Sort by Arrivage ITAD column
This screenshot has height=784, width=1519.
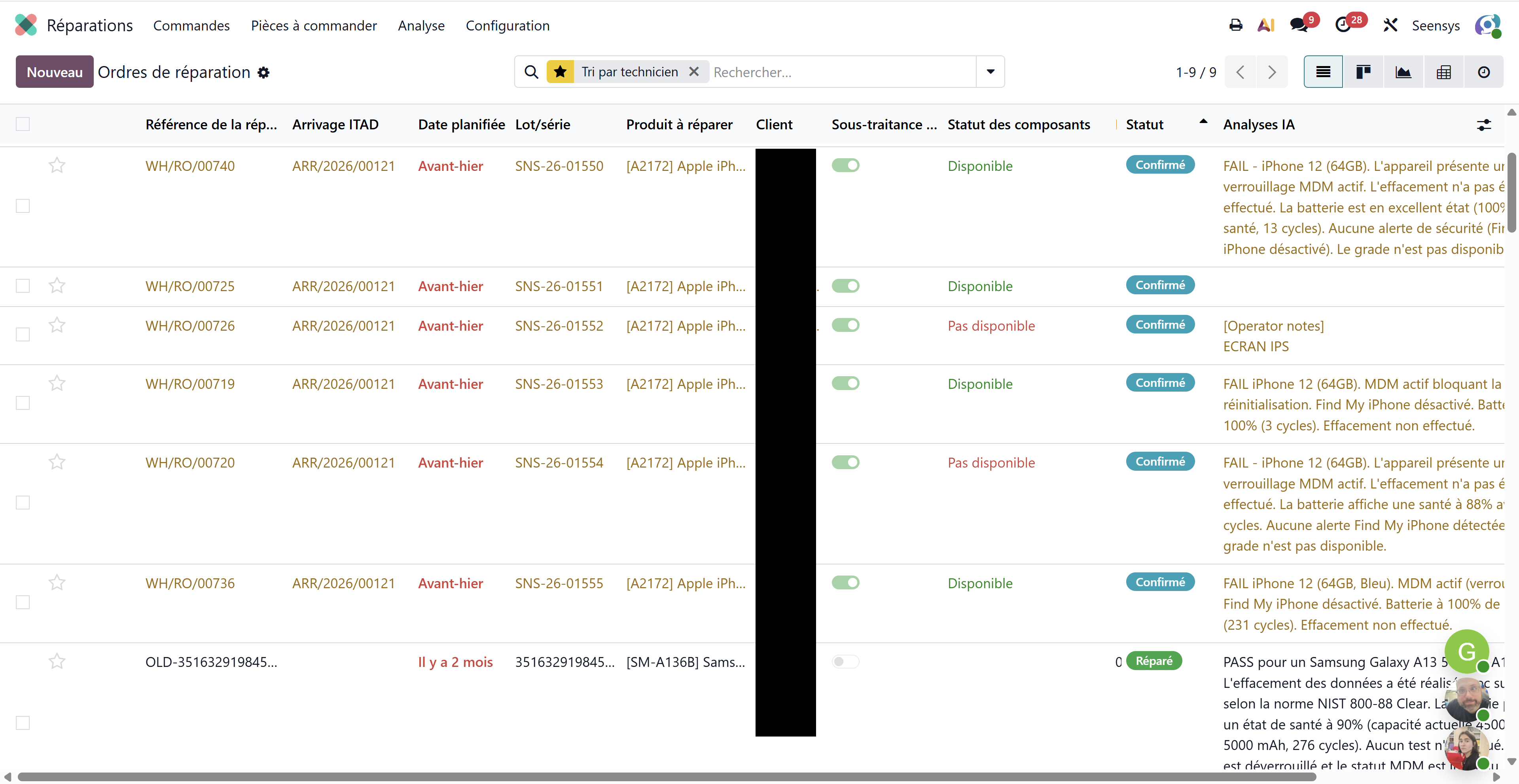tap(335, 124)
